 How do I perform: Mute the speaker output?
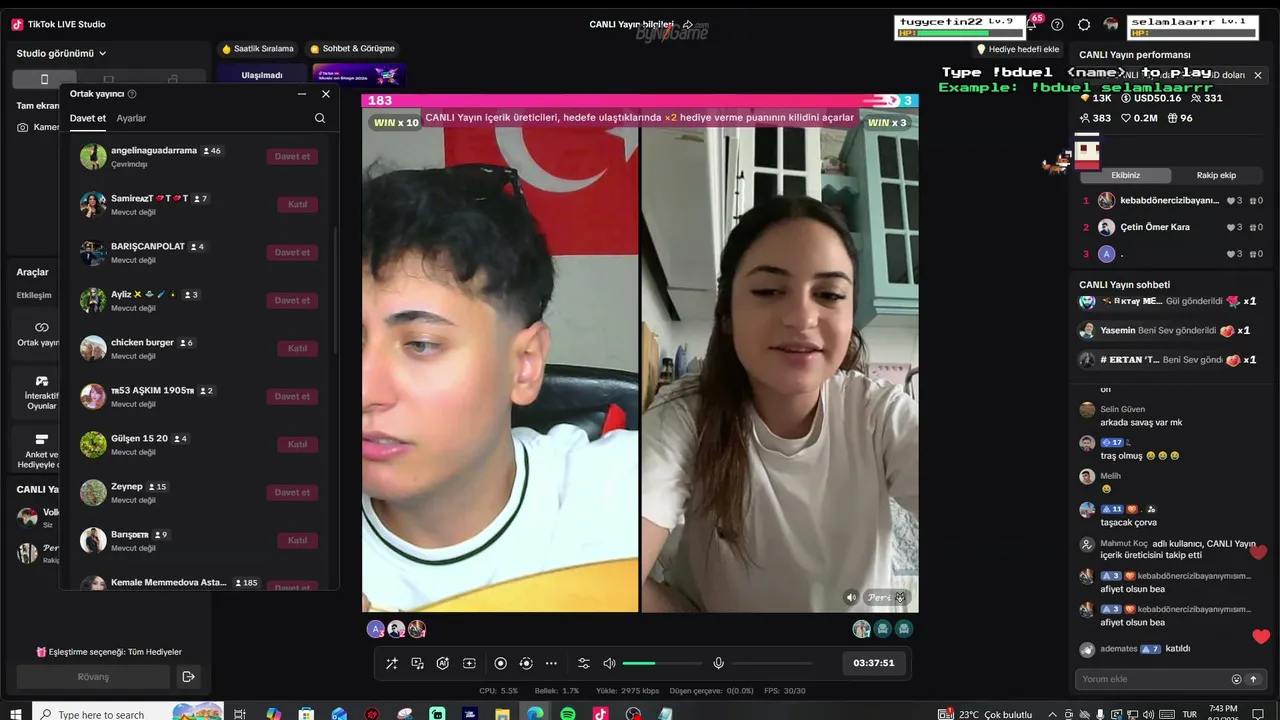point(609,663)
